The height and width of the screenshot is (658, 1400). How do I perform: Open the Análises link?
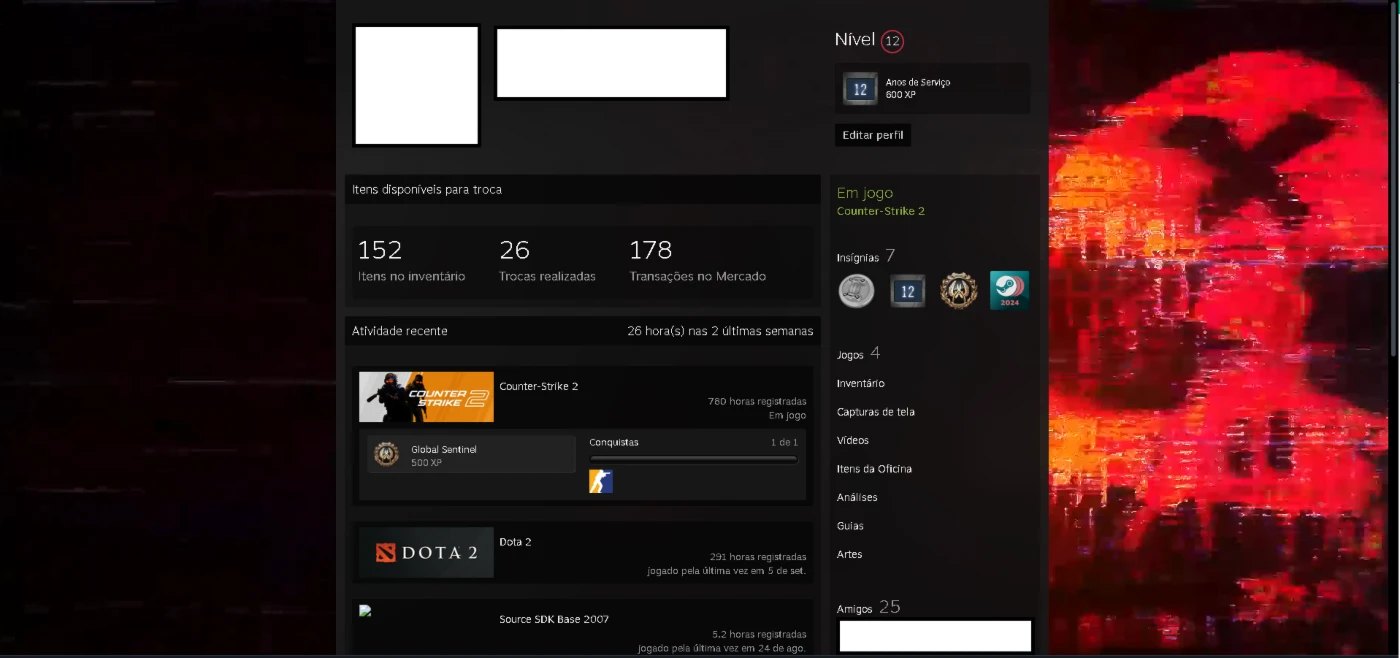pos(857,497)
